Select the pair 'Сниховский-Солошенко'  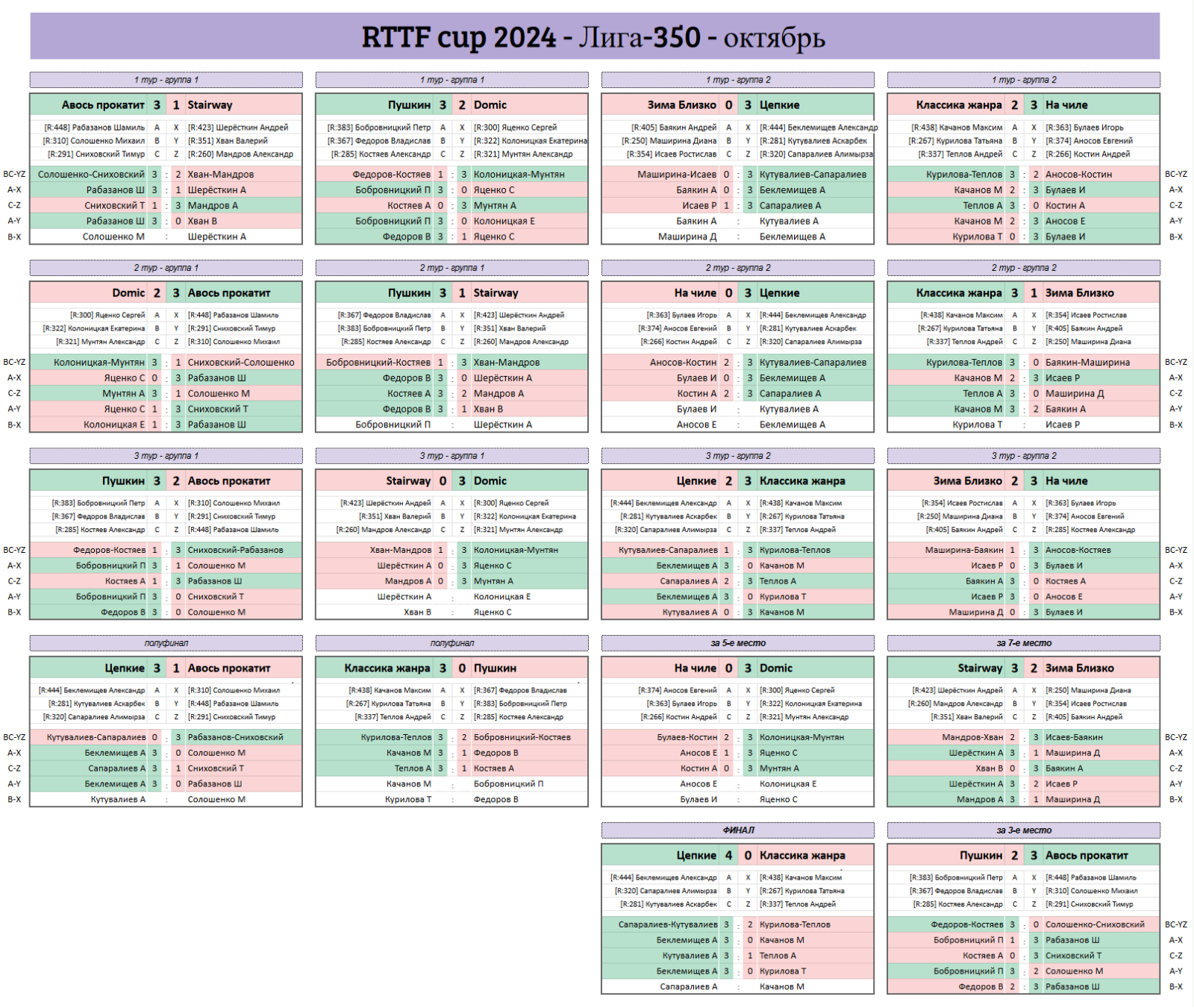click(241, 363)
